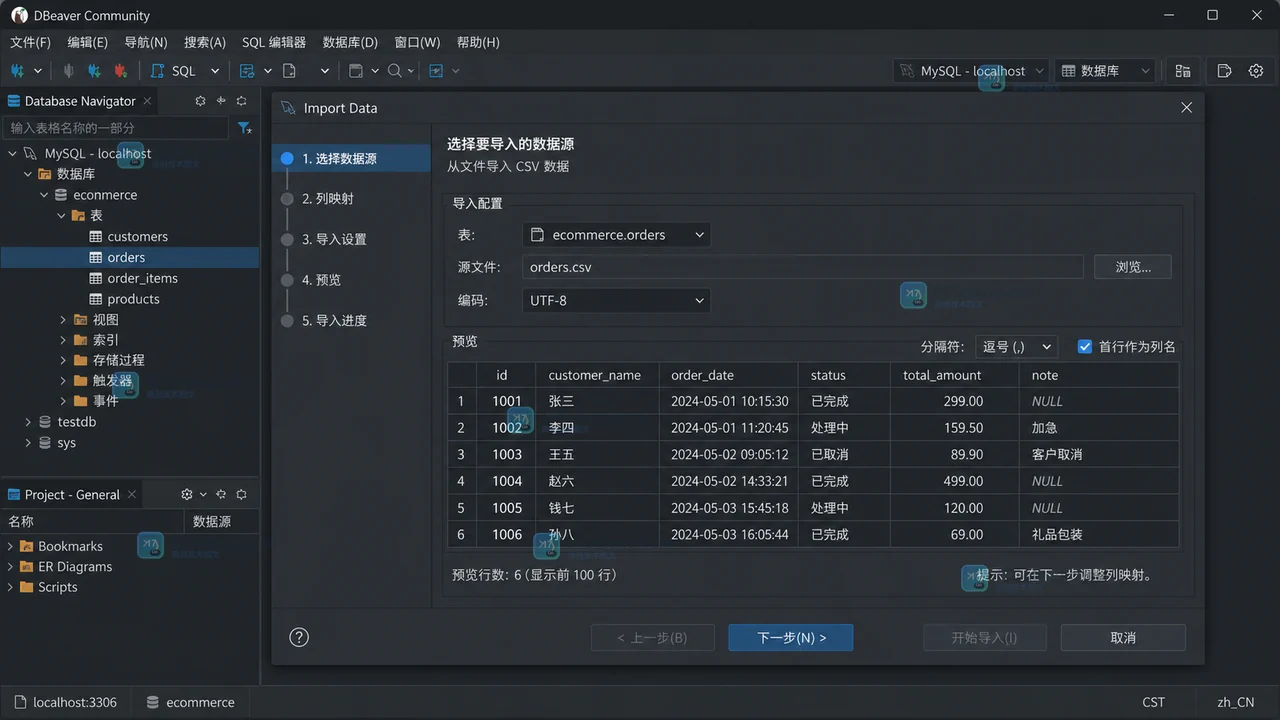The image size is (1280, 720).
Task: Click the note page icon beside settings gear
Action: click(x=1224, y=71)
